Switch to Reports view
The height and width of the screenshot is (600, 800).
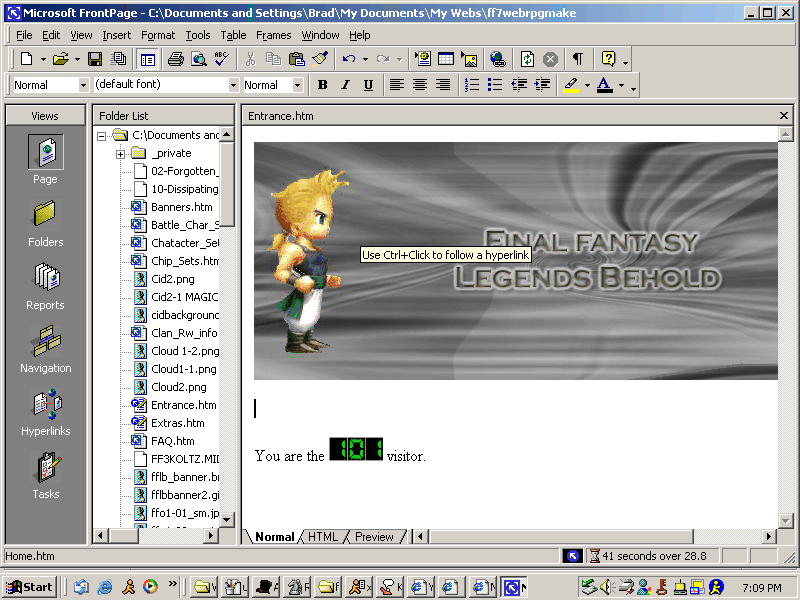pyautogui.click(x=45, y=287)
